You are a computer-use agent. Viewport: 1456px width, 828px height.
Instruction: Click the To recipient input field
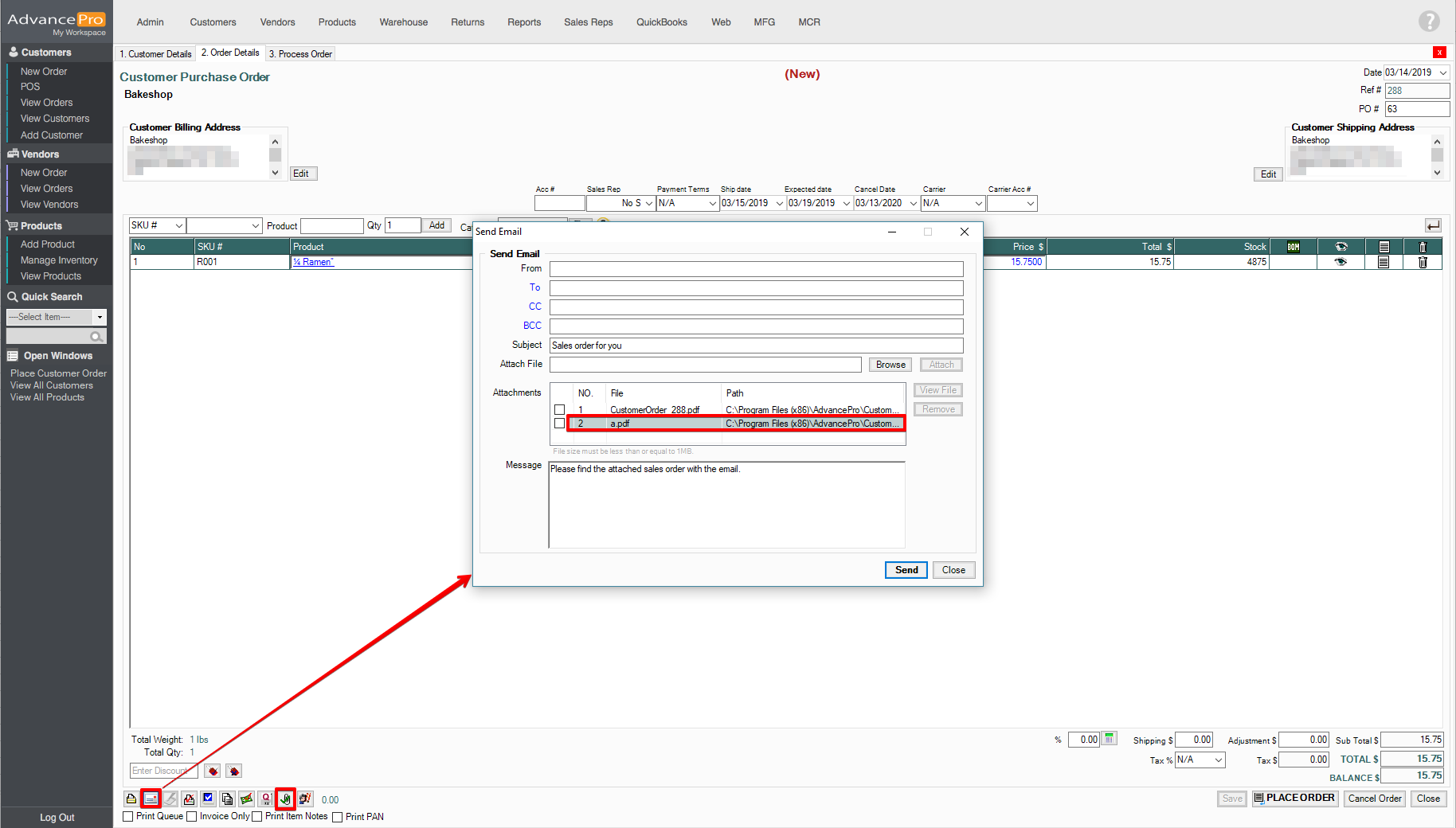(x=756, y=288)
